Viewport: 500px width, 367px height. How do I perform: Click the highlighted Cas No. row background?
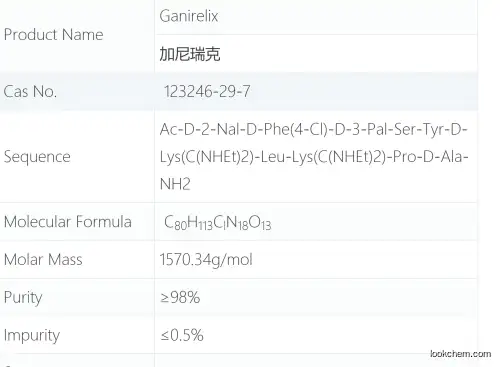239,91
